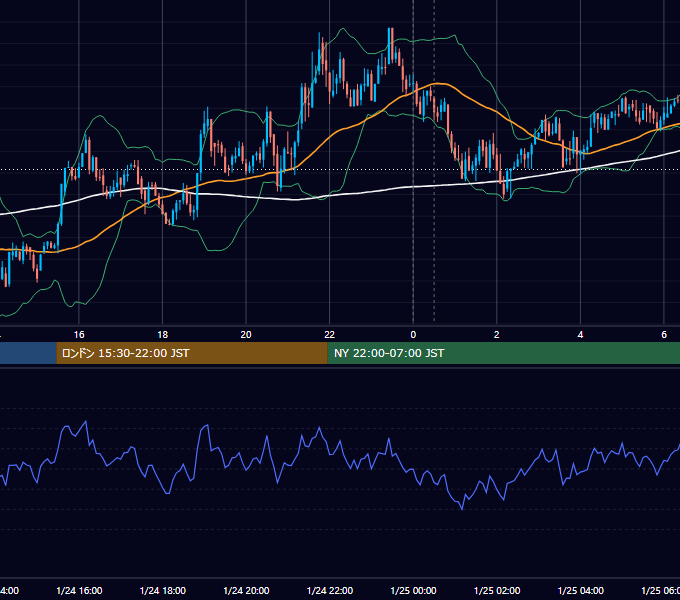
Task: Click the hour 6 axis label
Action: tap(664, 335)
